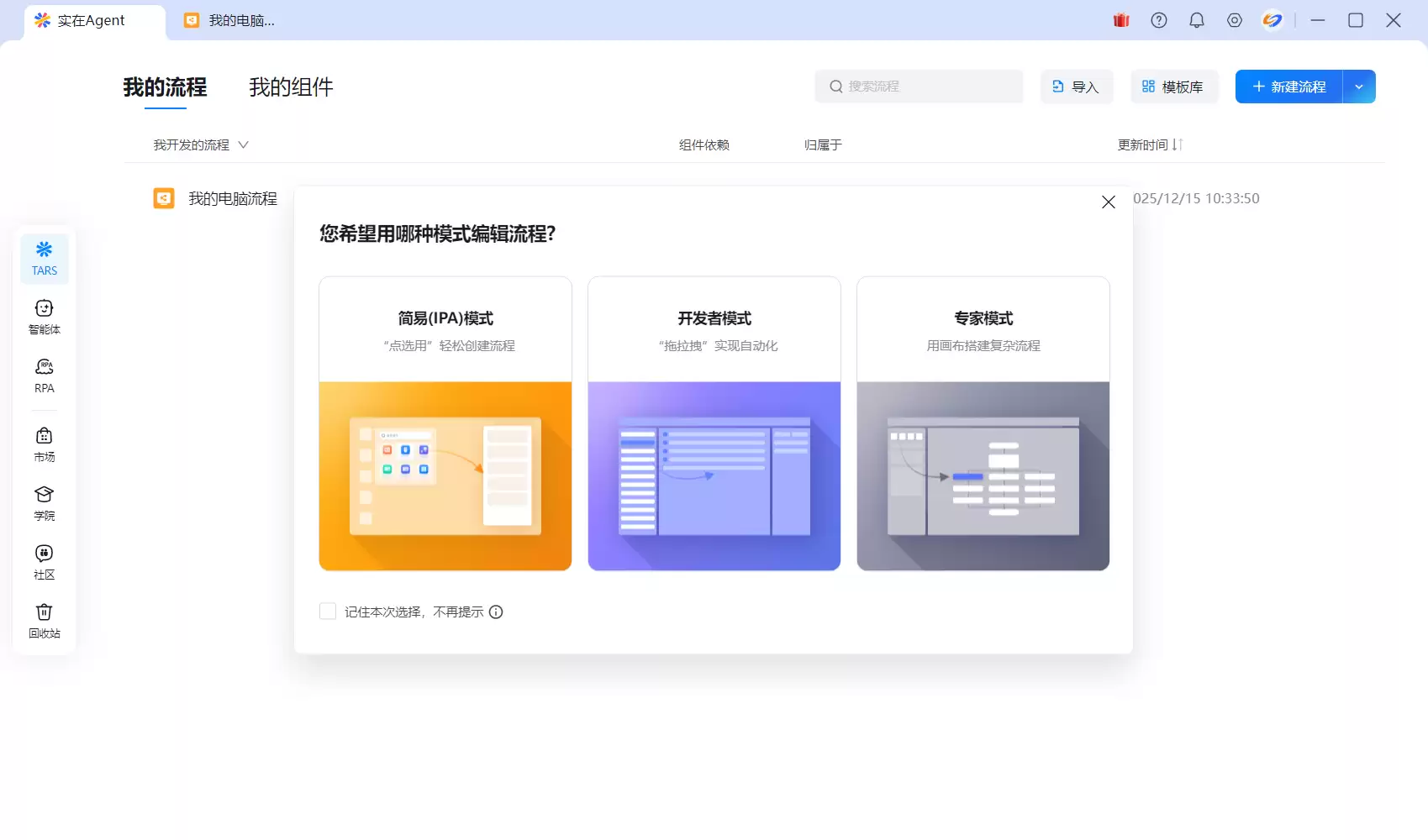Open the RPA sidebar icon
Image resolution: width=1428 pixels, height=840 pixels.
(x=45, y=375)
